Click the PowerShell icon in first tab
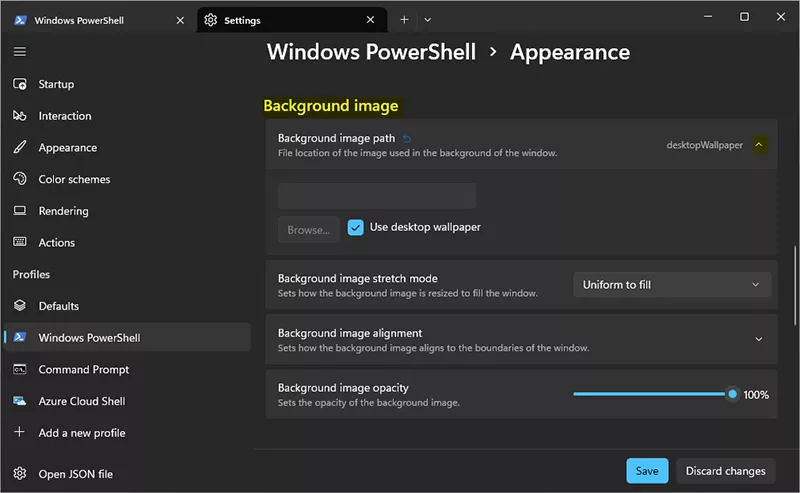Screen dimensions: 800x493 point(20,20)
